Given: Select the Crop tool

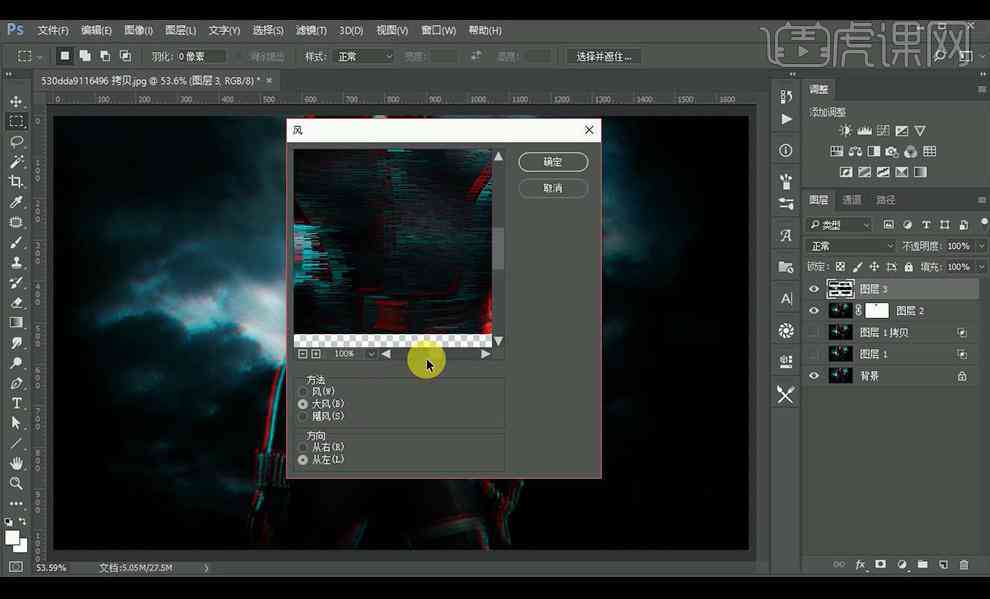Looking at the screenshot, I should tap(16, 182).
